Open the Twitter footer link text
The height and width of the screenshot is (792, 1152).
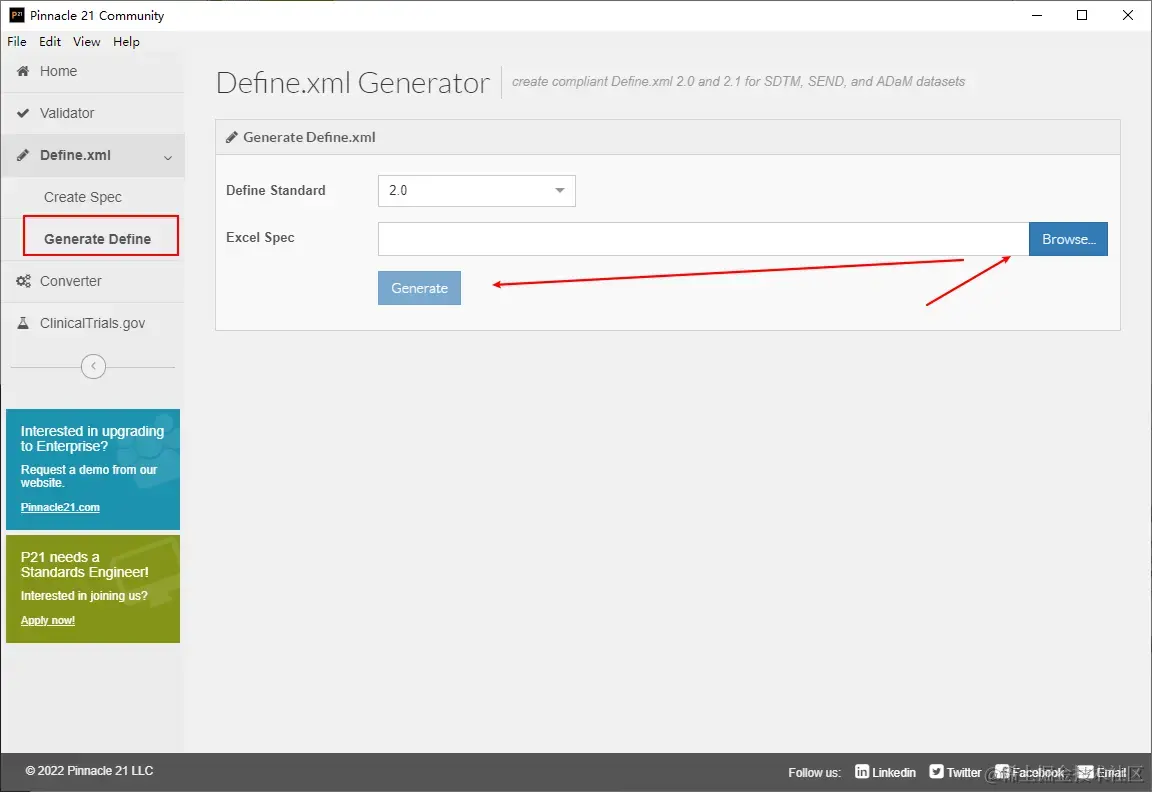click(x=964, y=772)
